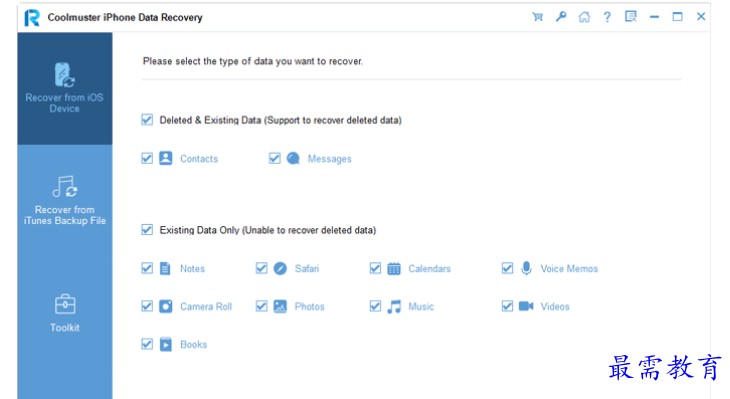The image size is (730, 399).
Task: Toggle the Voice Memos checkbox
Action: tap(507, 268)
